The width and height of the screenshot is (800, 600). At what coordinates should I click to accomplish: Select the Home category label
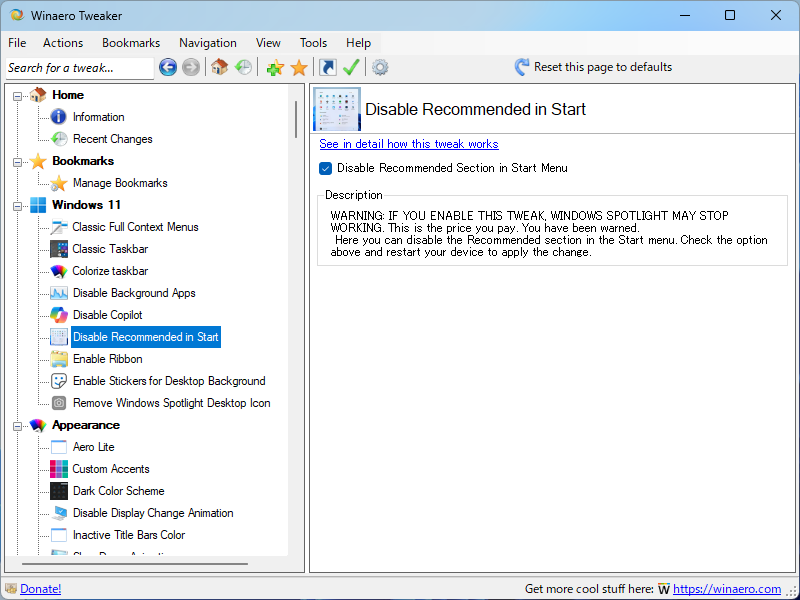click(68, 94)
